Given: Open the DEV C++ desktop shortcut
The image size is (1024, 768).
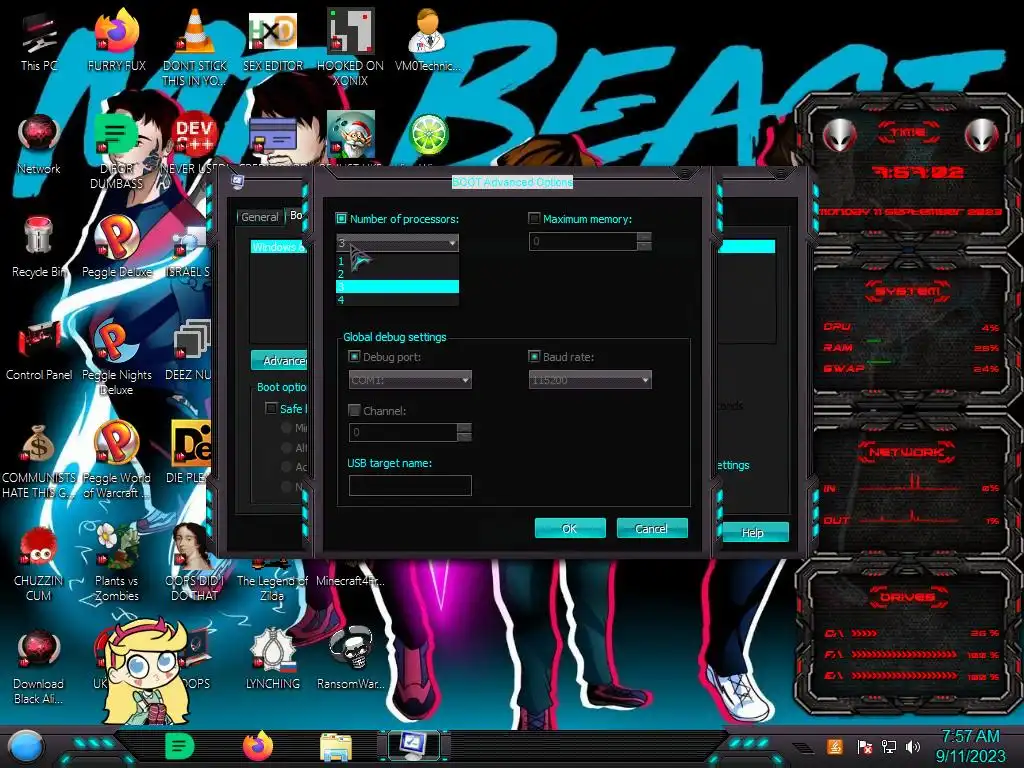Looking at the screenshot, I should pyautogui.click(x=195, y=133).
